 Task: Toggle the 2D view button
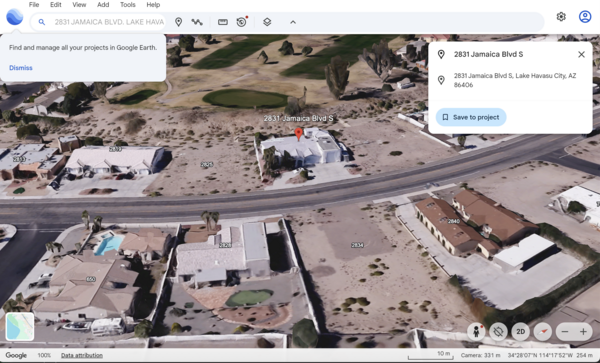[520, 331]
